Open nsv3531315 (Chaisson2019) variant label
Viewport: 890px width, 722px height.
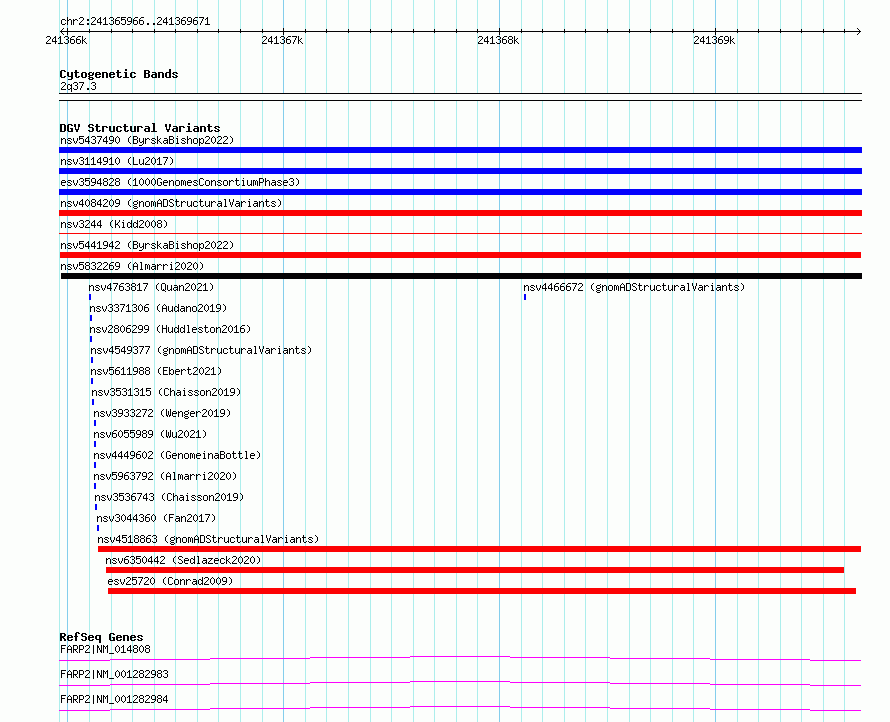166,392
